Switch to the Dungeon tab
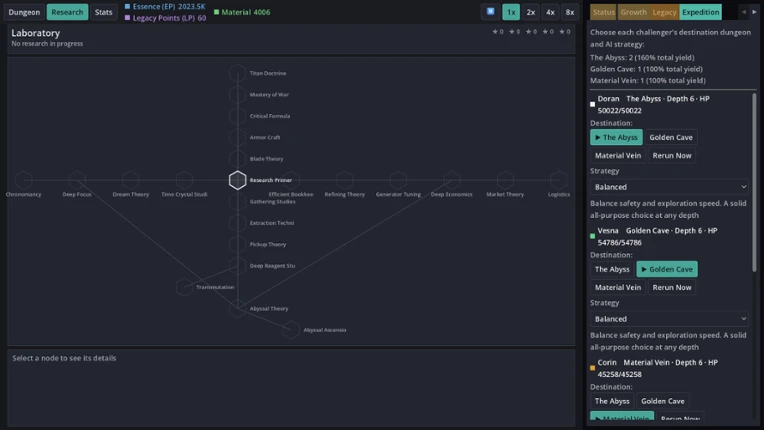The image size is (764, 430). pyautogui.click(x=24, y=12)
